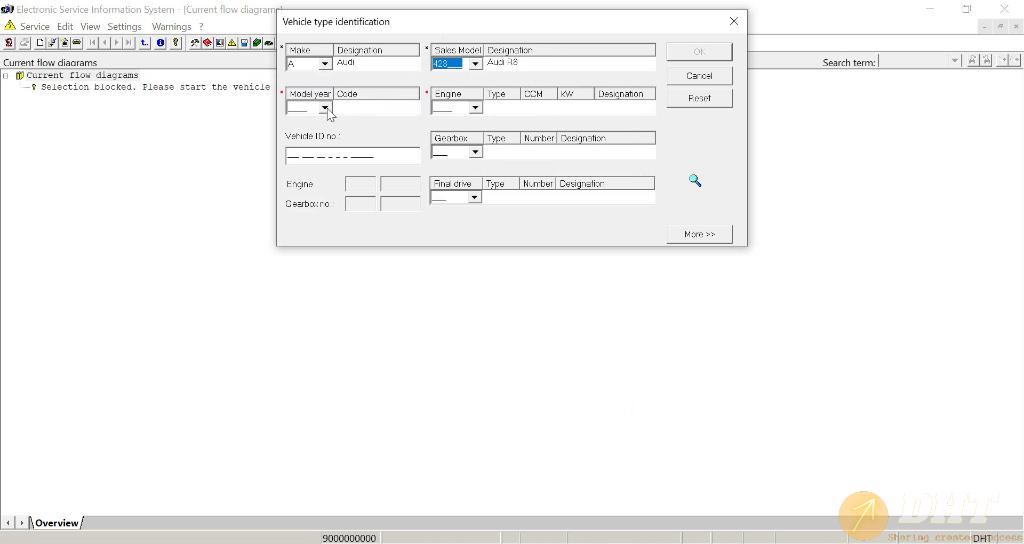Viewport: 1024px width, 544px height.
Task: Open the Model year dropdown
Action: [x=325, y=108]
